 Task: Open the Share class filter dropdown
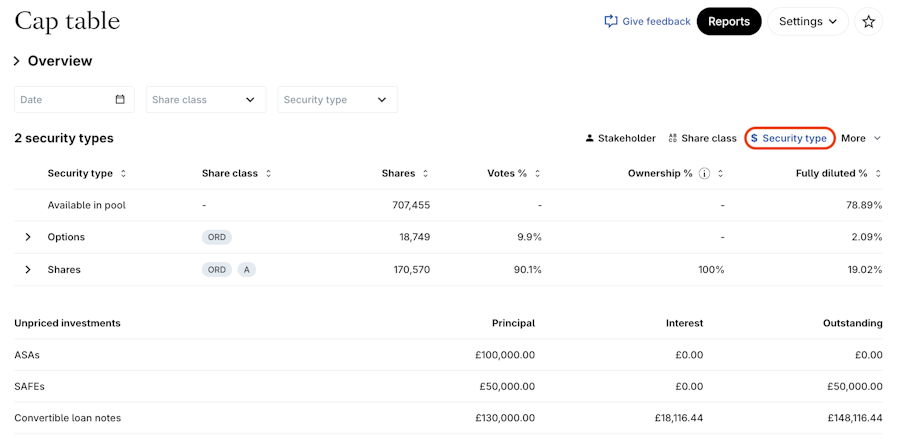[205, 100]
